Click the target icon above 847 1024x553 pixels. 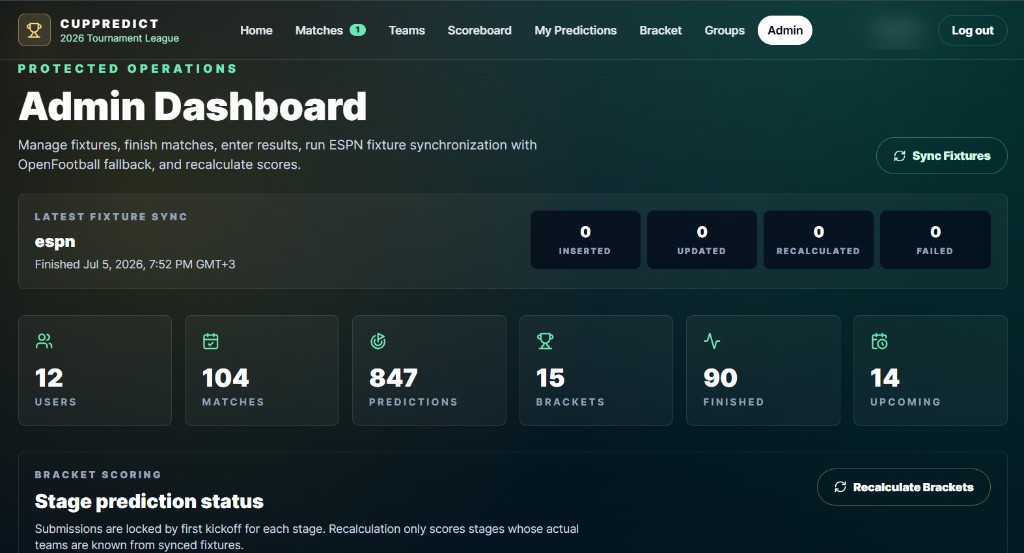point(377,341)
